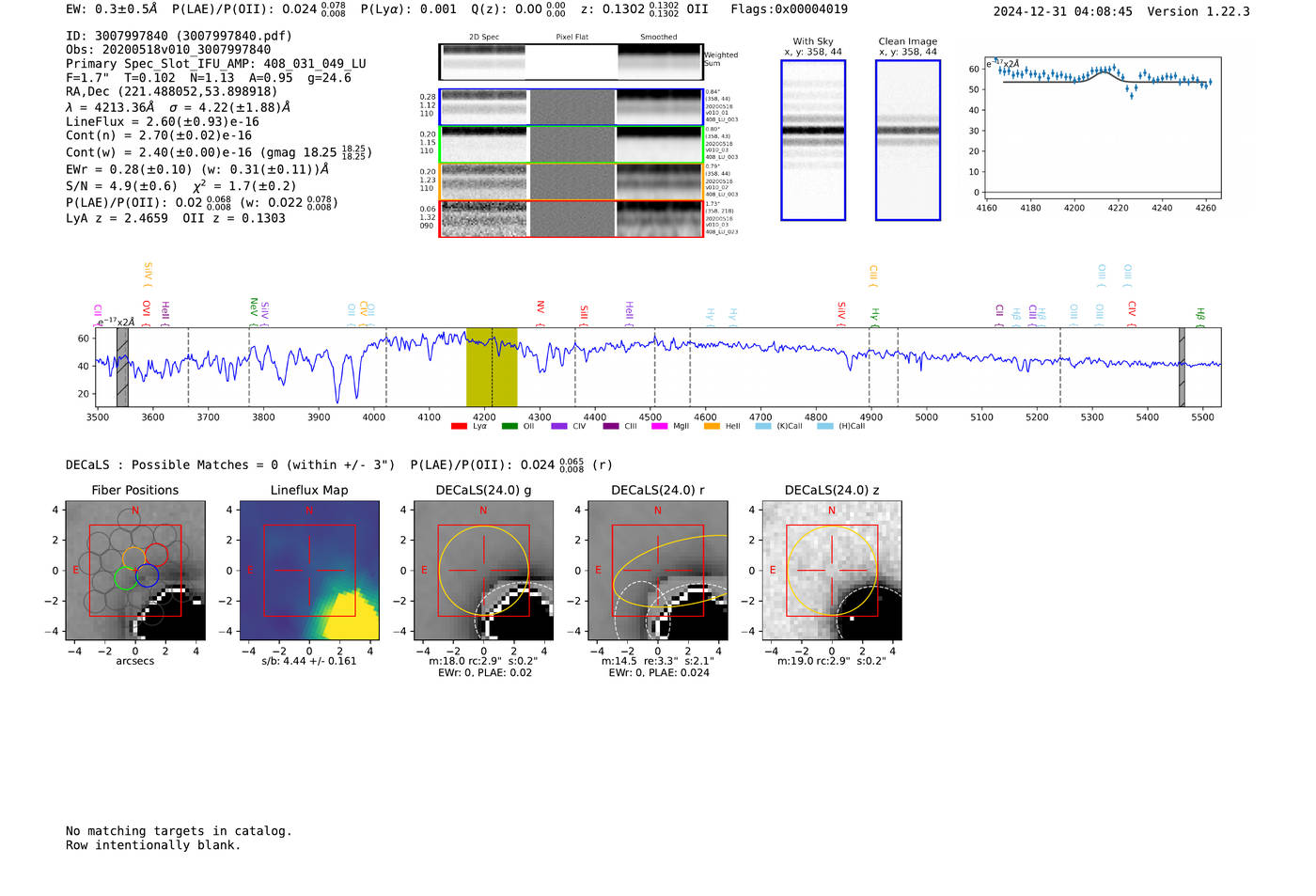Select the Weighted Sum smoothed spectrum strip
This screenshot has width=1316, height=896.
point(659,62)
